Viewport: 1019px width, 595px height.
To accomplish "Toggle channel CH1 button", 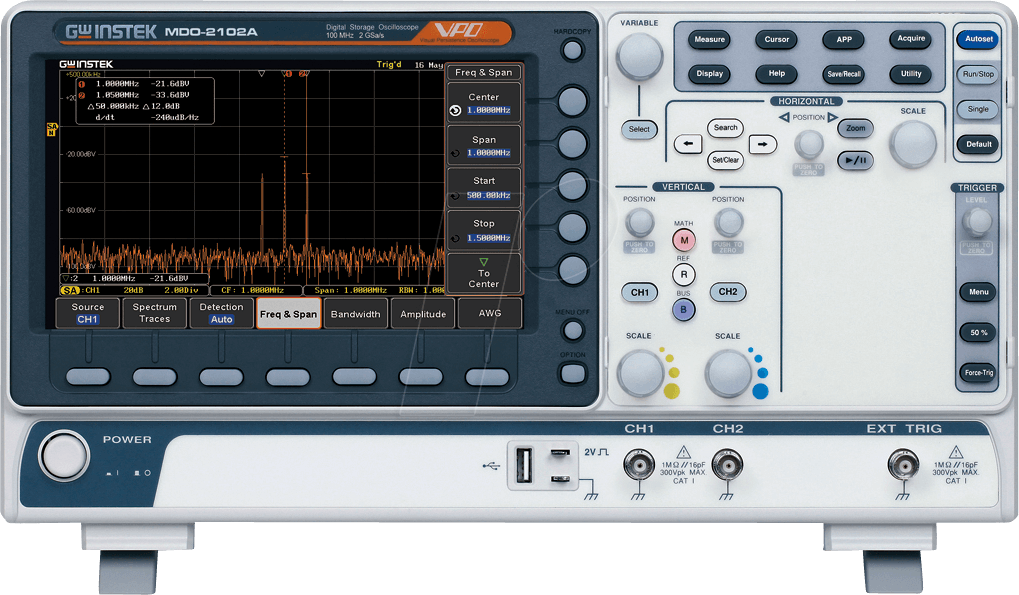I will coord(639,292).
